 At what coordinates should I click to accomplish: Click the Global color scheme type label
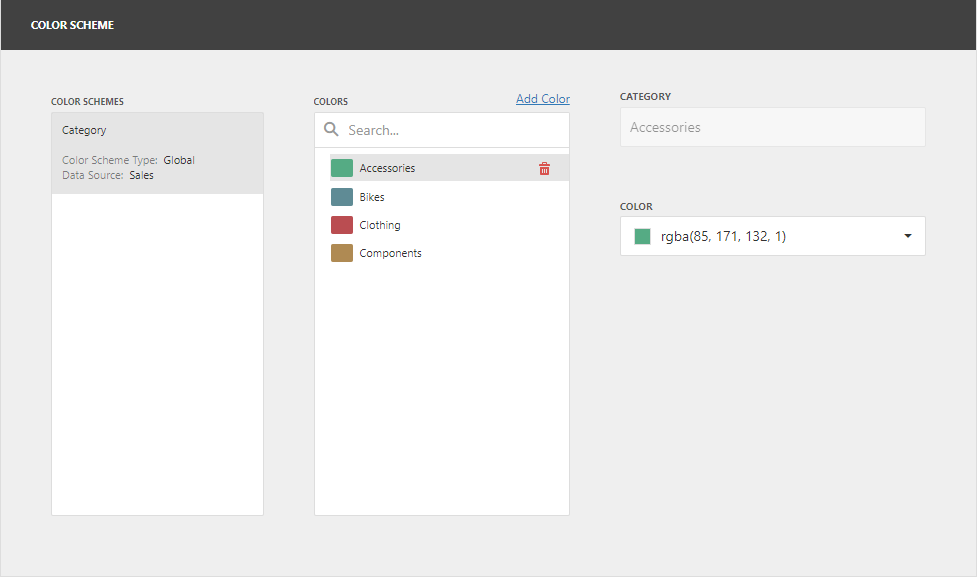pyautogui.click(x=179, y=160)
